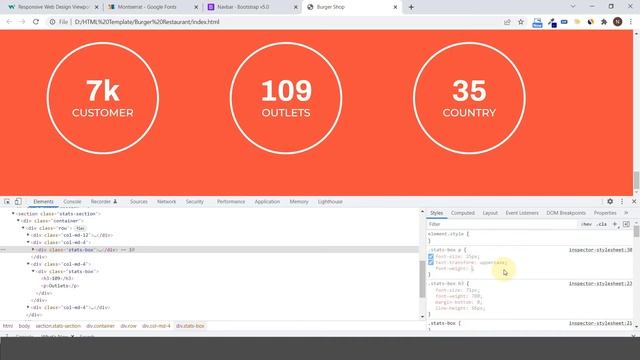Switch to the Properties sidebar tab
The height and width of the screenshot is (360, 640).
pyautogui.click(x=605, y=213)
